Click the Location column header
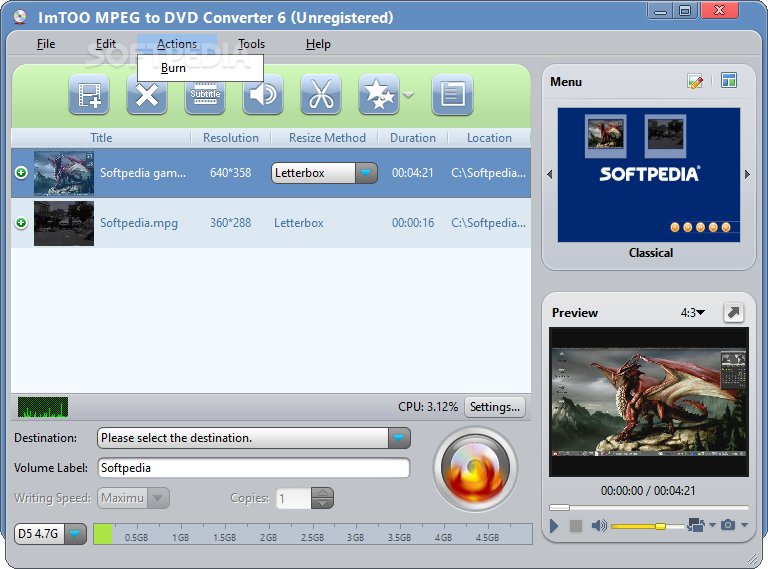This screenshot has width=768, height=569. 489,138
